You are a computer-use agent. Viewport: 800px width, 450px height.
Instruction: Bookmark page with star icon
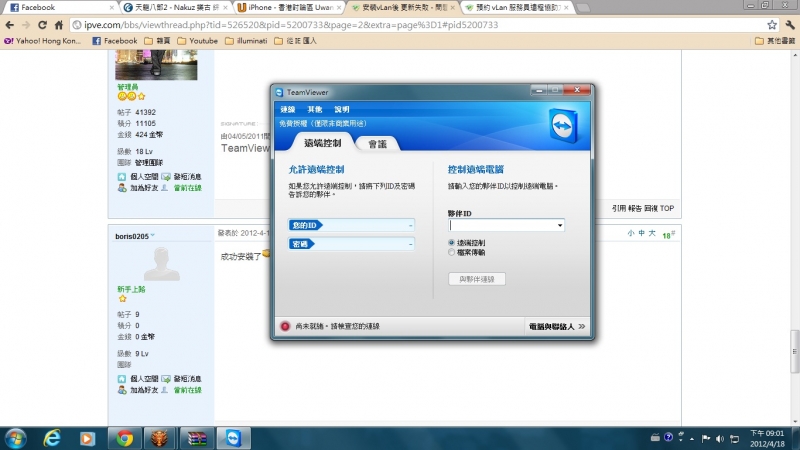click(x=772, y=24)
